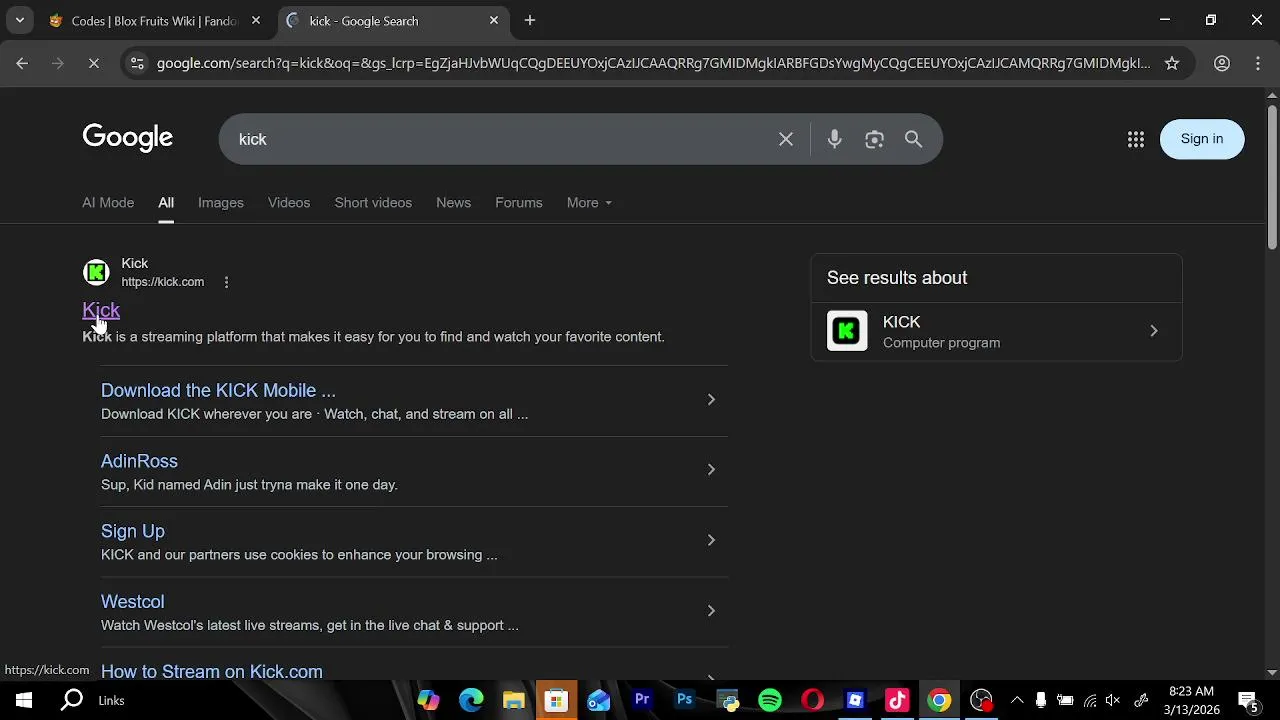Screen dimensions: 1280x720
Task: Expand the More search filters dropdown
Action: 589,202
